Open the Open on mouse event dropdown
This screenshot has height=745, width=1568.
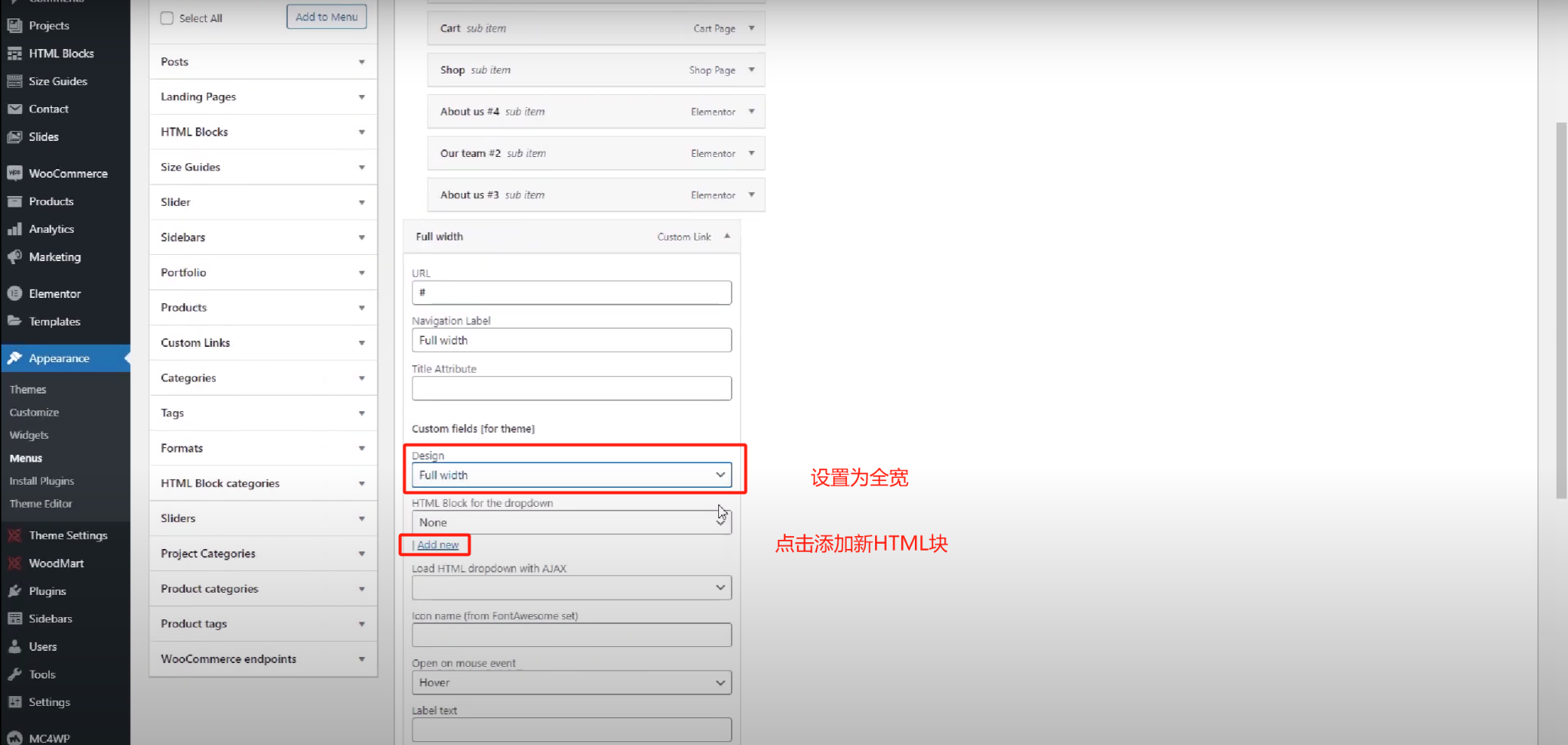[x=571, y=682]
